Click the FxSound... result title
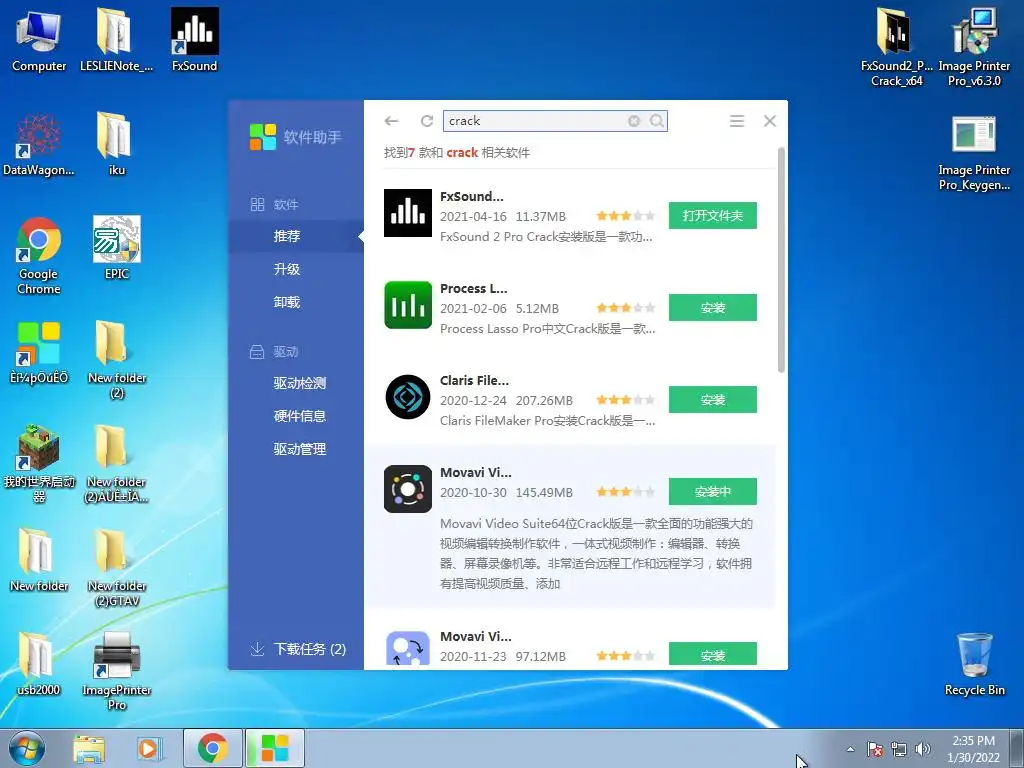 (x=472, y=197)
